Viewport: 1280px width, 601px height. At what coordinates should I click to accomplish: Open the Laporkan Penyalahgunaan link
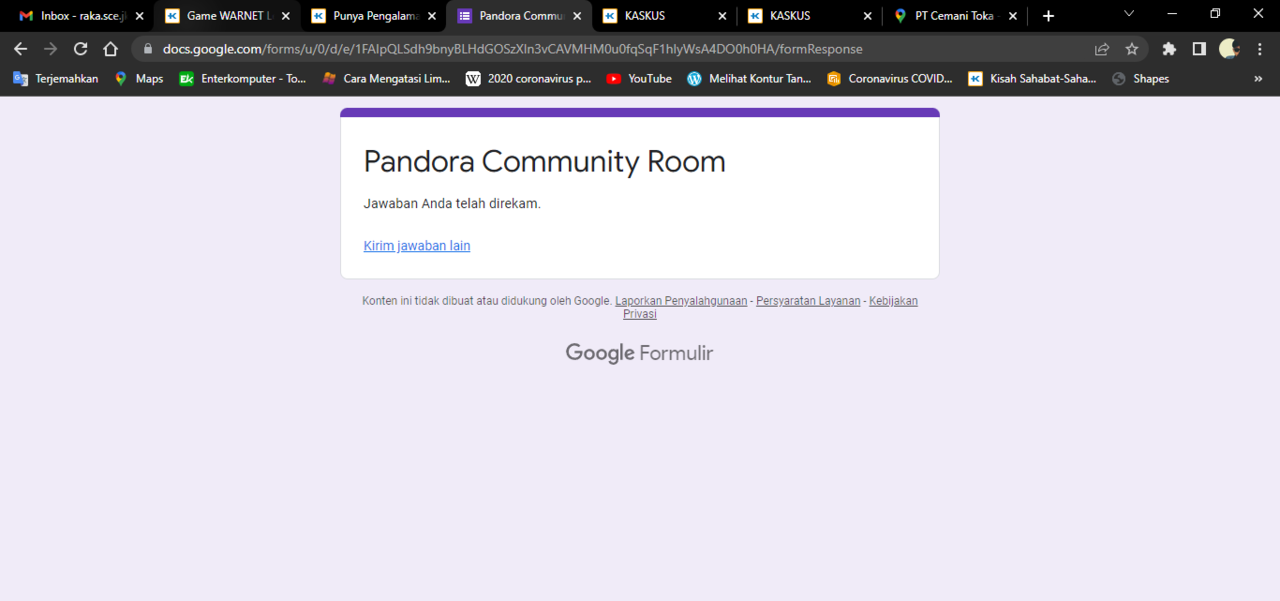tap(681, 301)
